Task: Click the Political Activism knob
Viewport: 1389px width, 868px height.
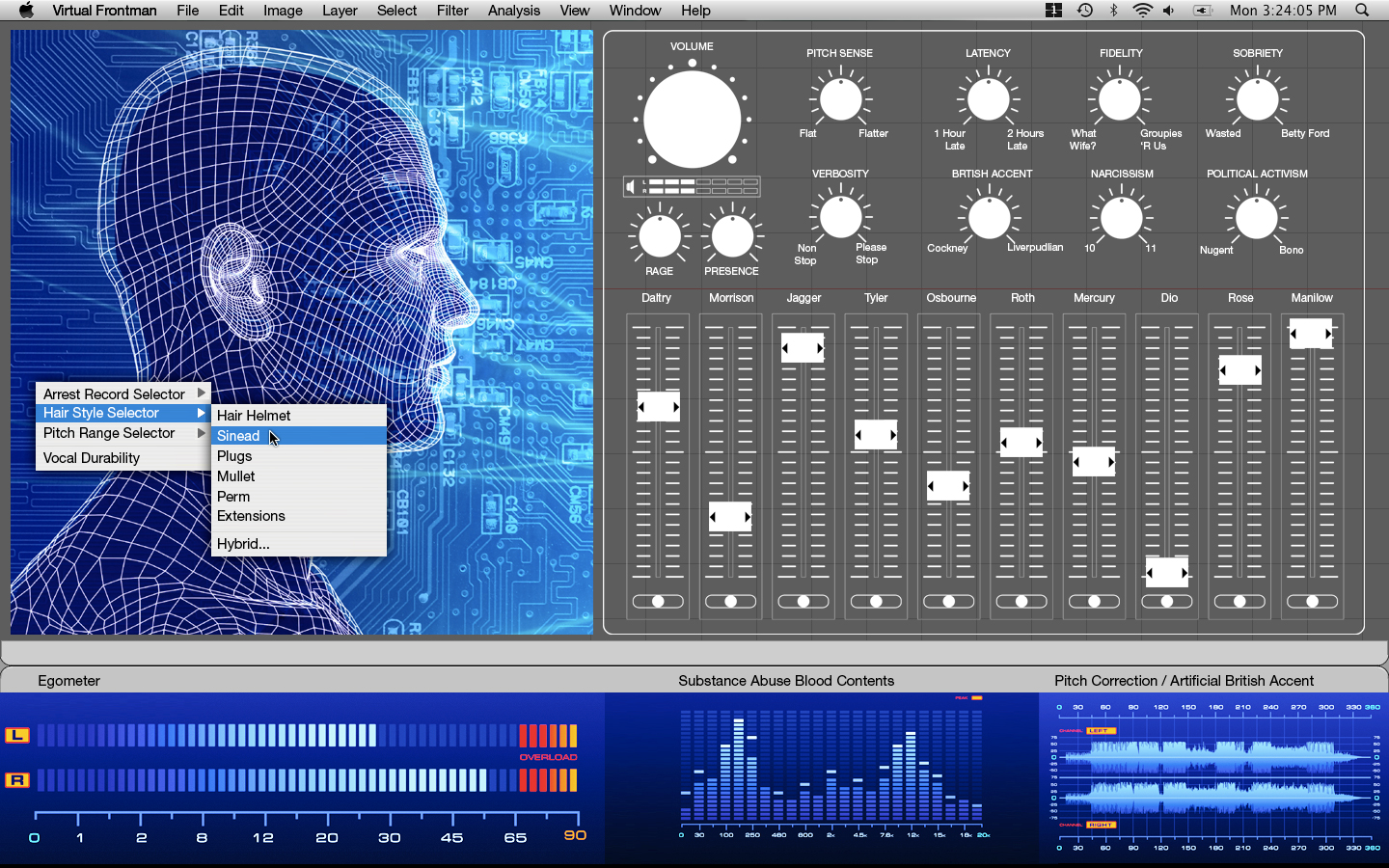Action: click(1257, 219)
